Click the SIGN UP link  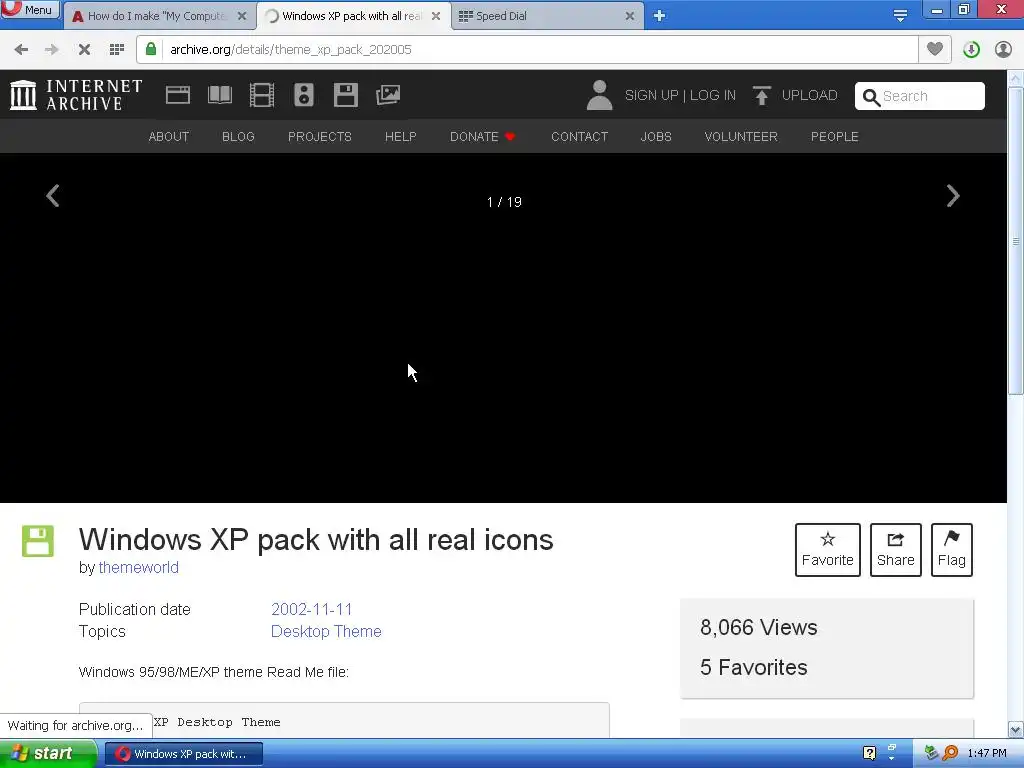651,95
